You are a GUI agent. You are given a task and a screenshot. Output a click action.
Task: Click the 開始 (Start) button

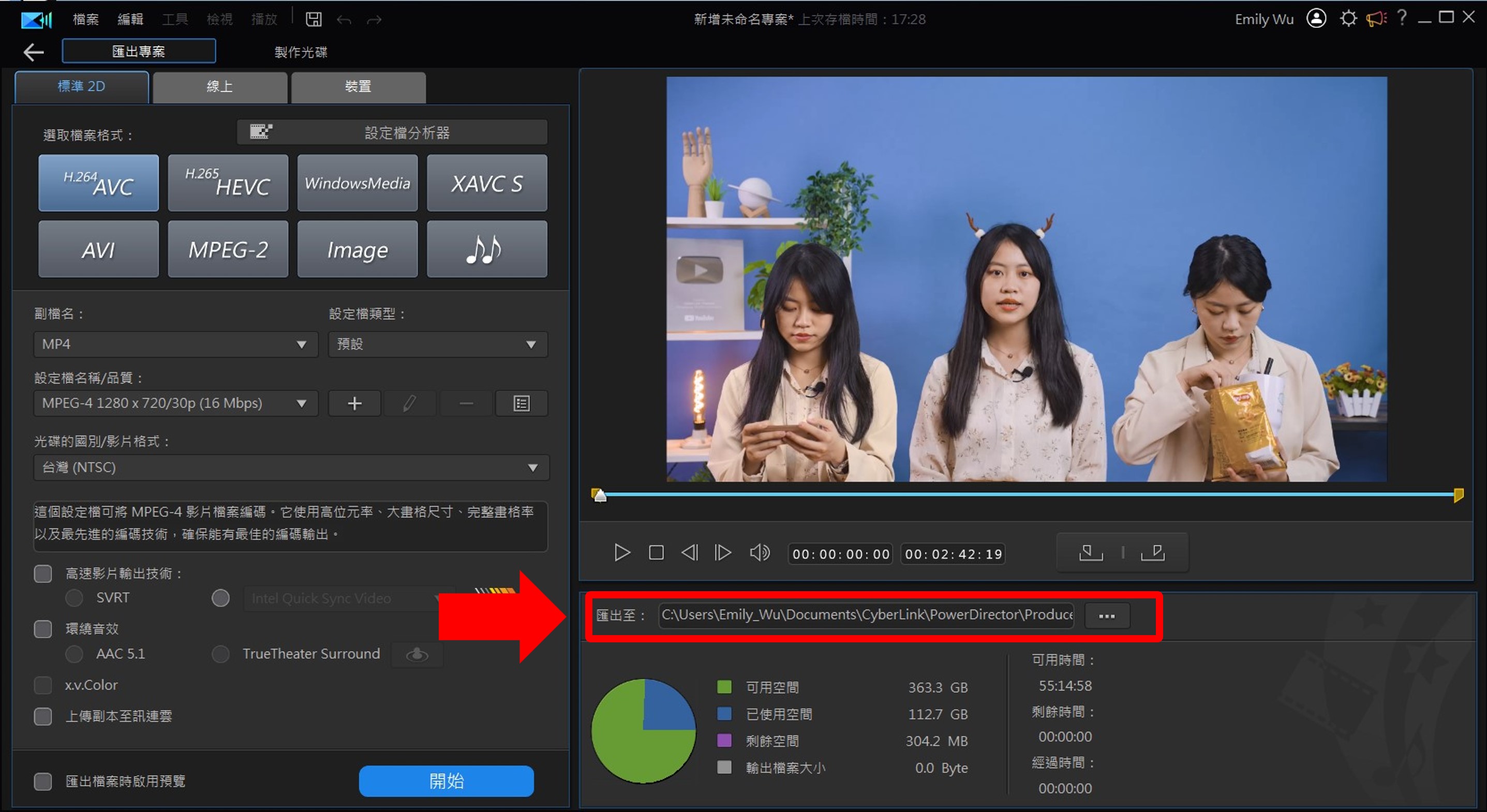446,781
